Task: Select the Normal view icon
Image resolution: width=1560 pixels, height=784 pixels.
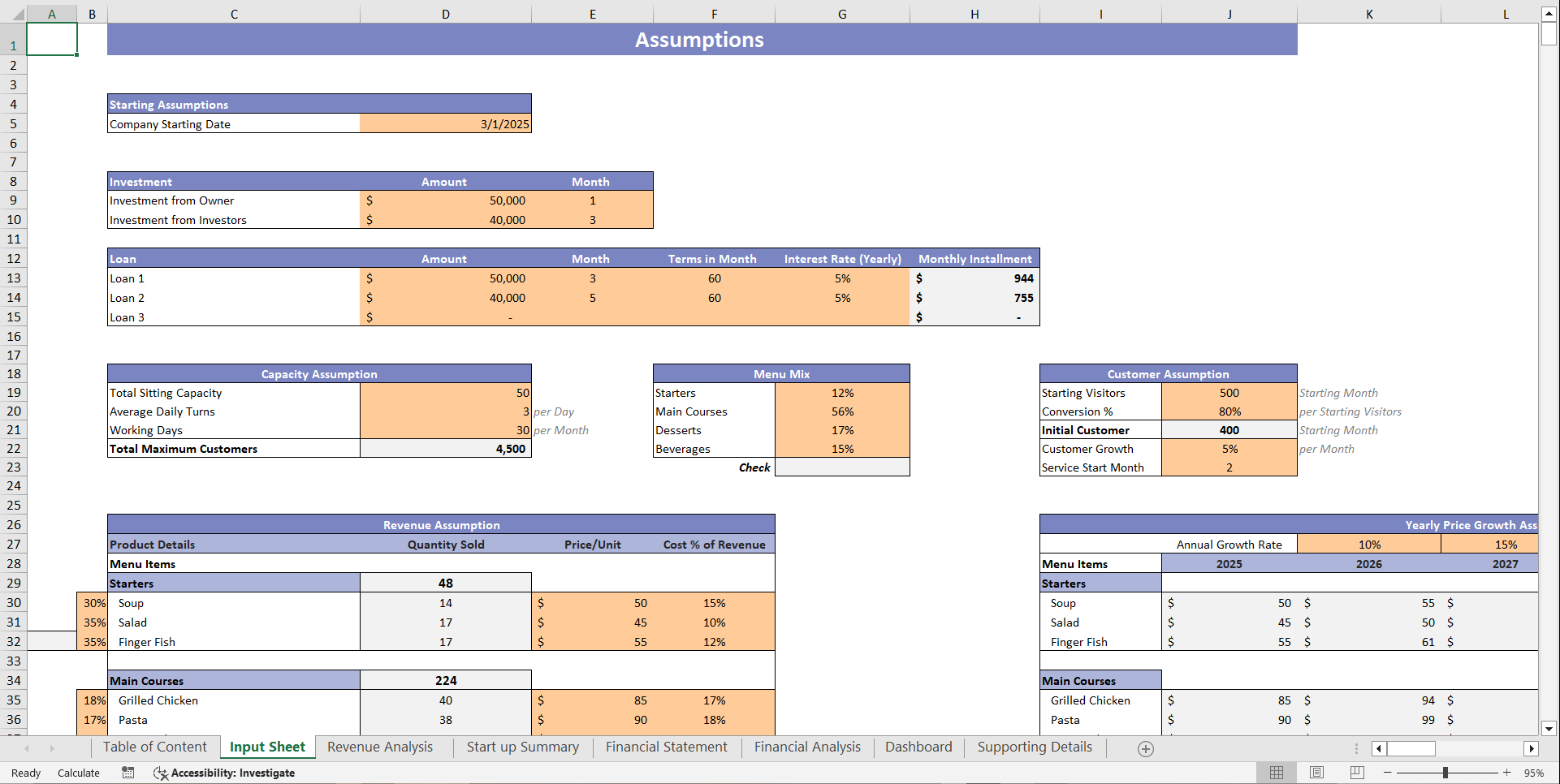Action: pos(1276,773)
